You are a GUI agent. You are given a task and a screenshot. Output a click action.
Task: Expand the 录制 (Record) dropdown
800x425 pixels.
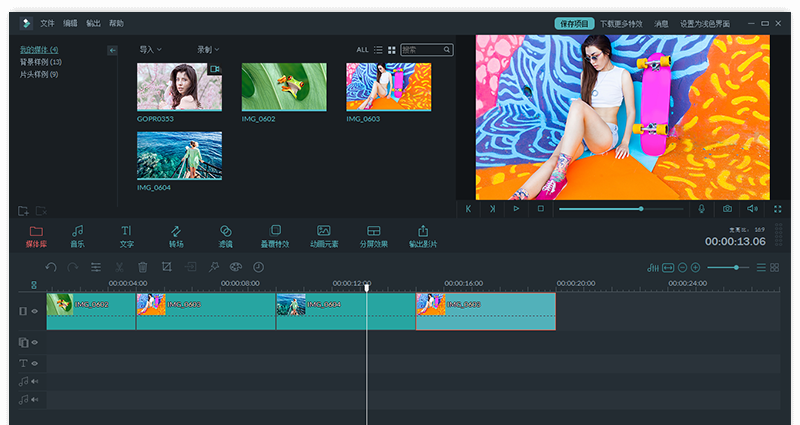208,49
